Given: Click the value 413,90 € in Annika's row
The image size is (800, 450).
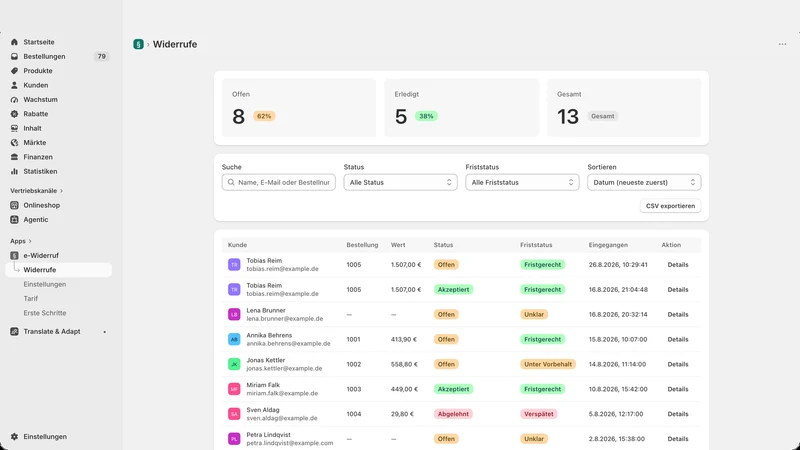Looking at the screenshot, I should tap(404, 339).
